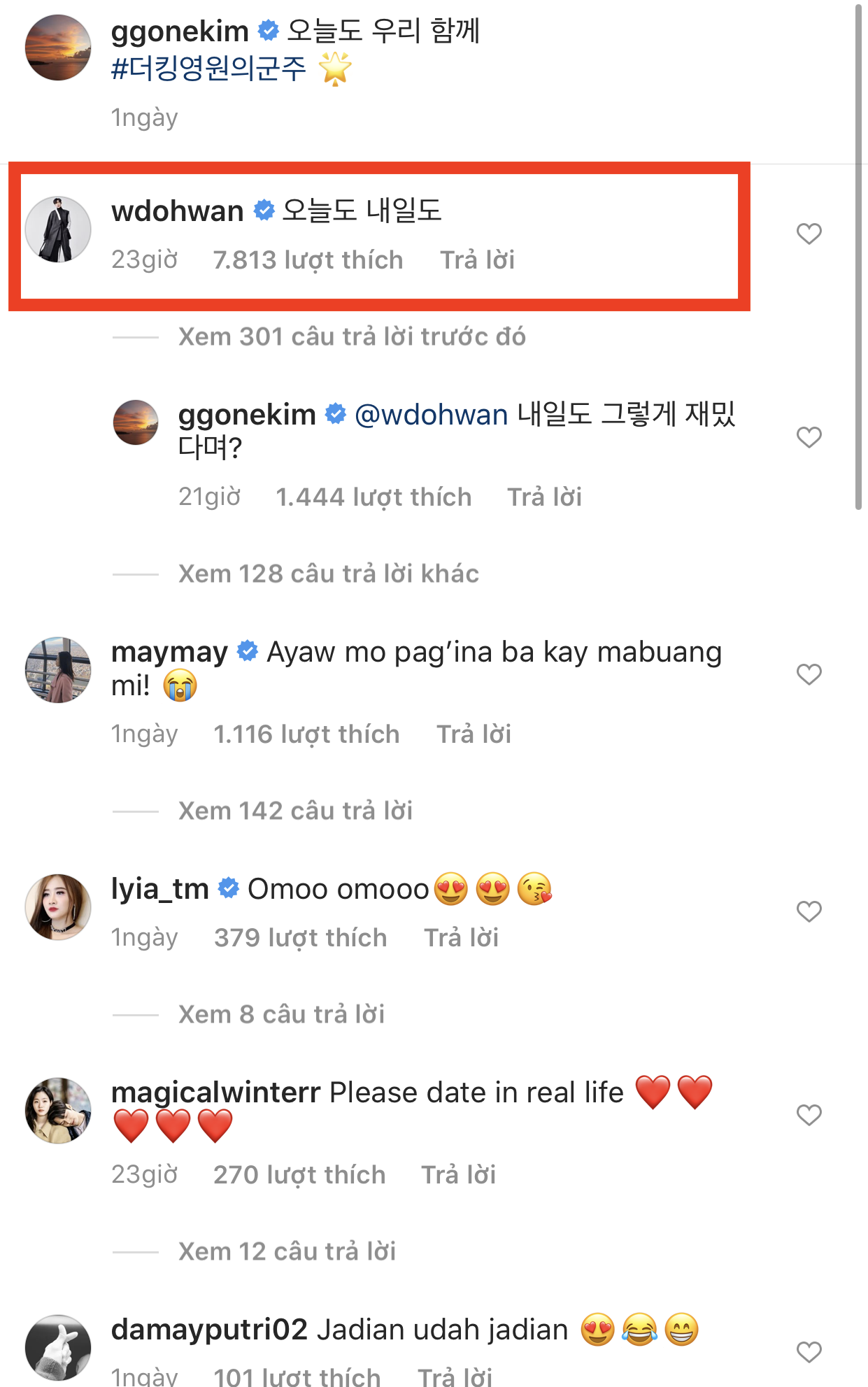
Task: Like magicalwinterr's comment heart icon
Action: pos(809,1115)
